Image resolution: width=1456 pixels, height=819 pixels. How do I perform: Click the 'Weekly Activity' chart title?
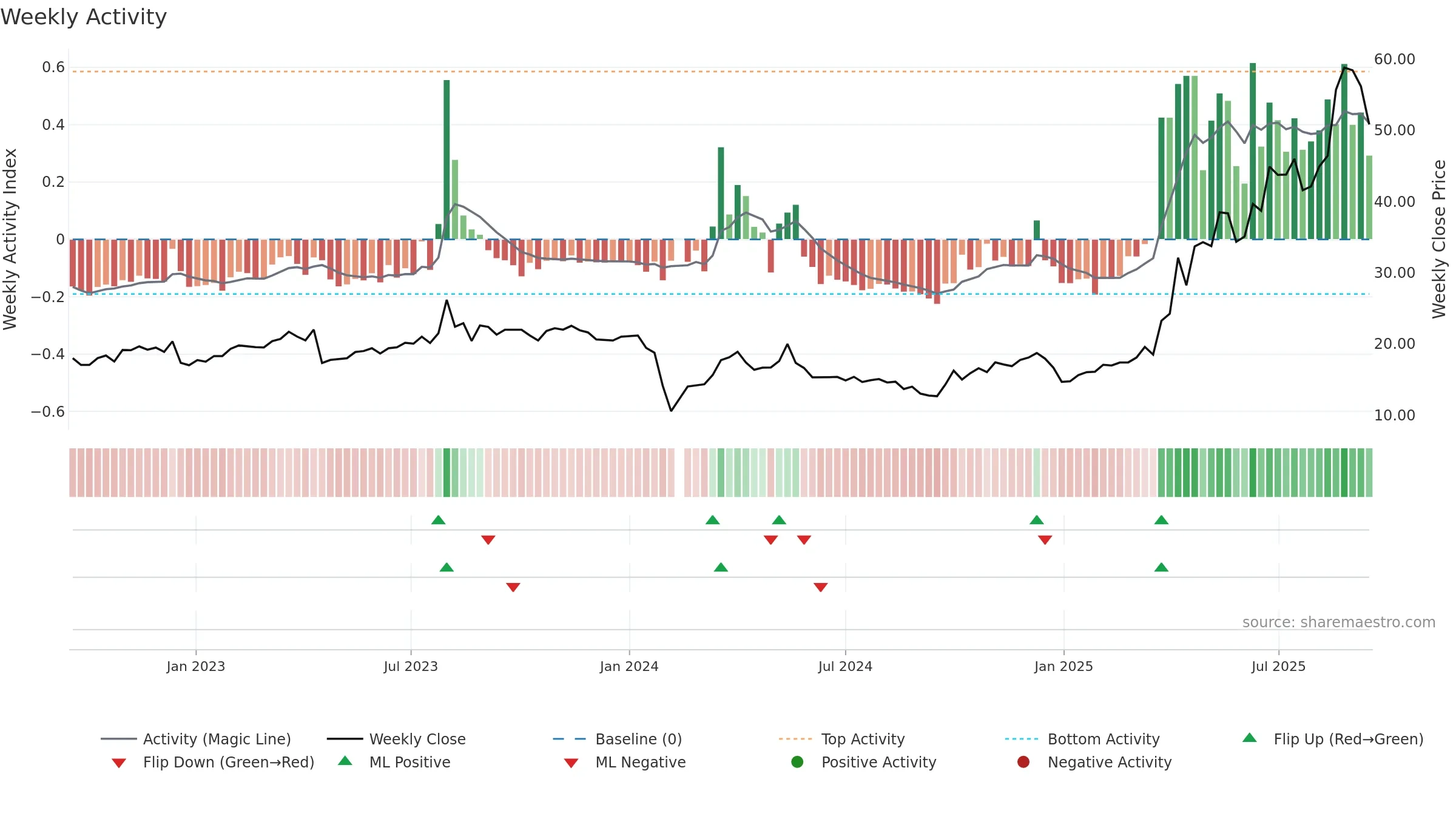[84, 17]
